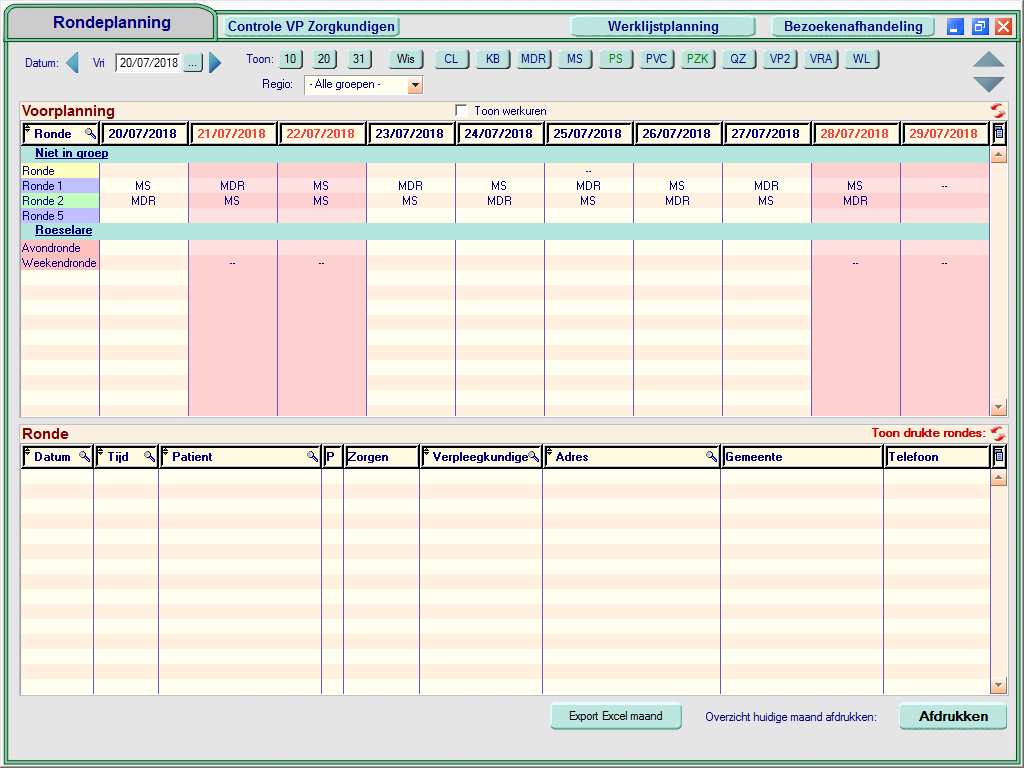Image resolution: width=1024 pixels, height=768 pixels.
Task: Click the large down triangle arrow
Action: point(988,85)
